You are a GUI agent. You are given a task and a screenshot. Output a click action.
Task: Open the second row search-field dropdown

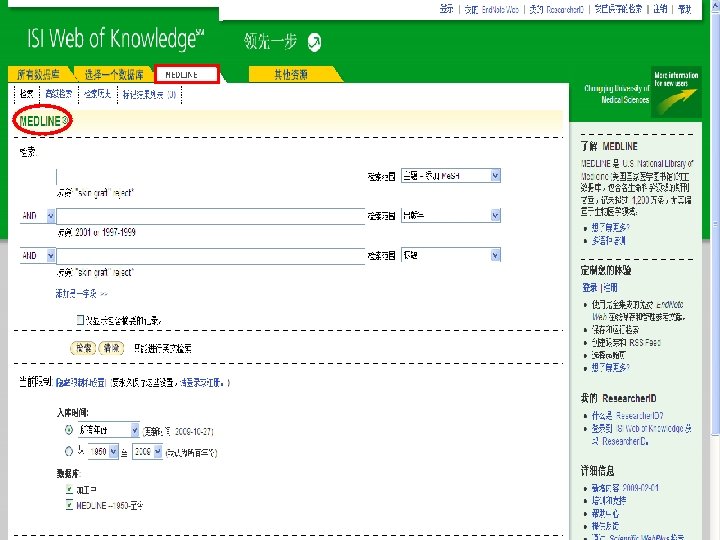[x=451, y=215]
